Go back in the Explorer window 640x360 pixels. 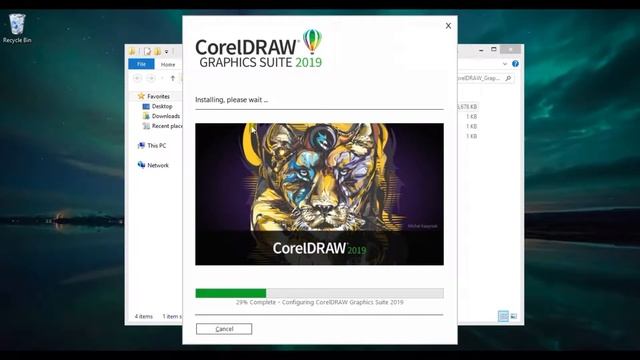[138, 78]
